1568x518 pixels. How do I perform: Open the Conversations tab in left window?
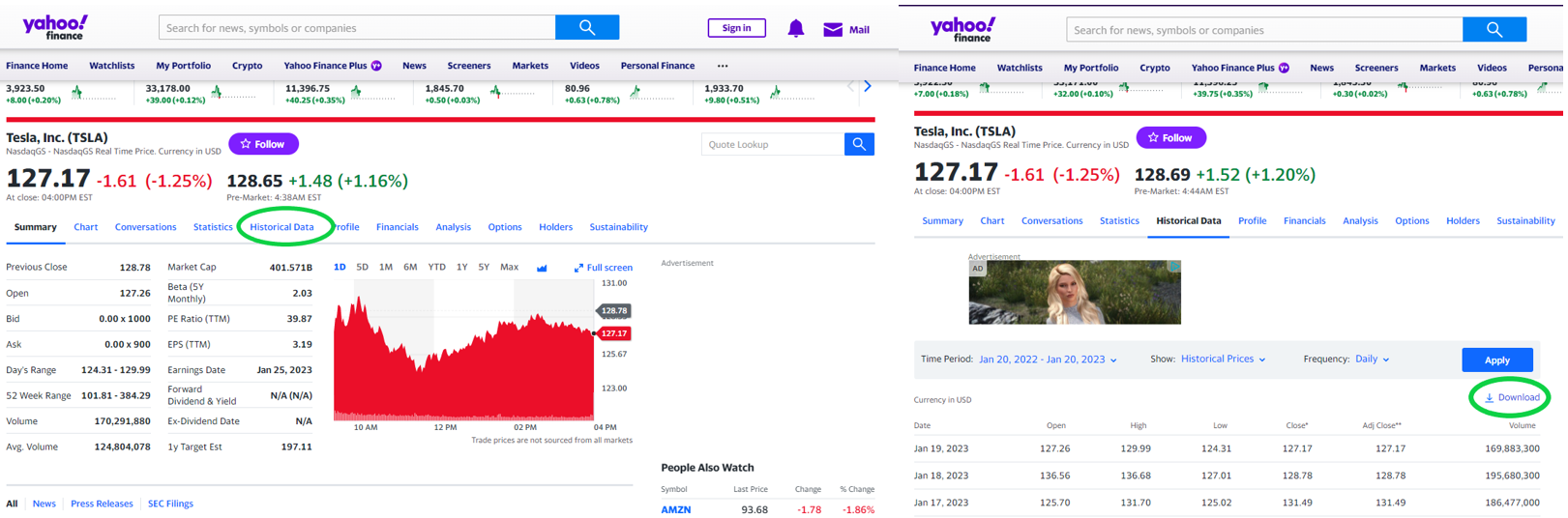(145, 227)
